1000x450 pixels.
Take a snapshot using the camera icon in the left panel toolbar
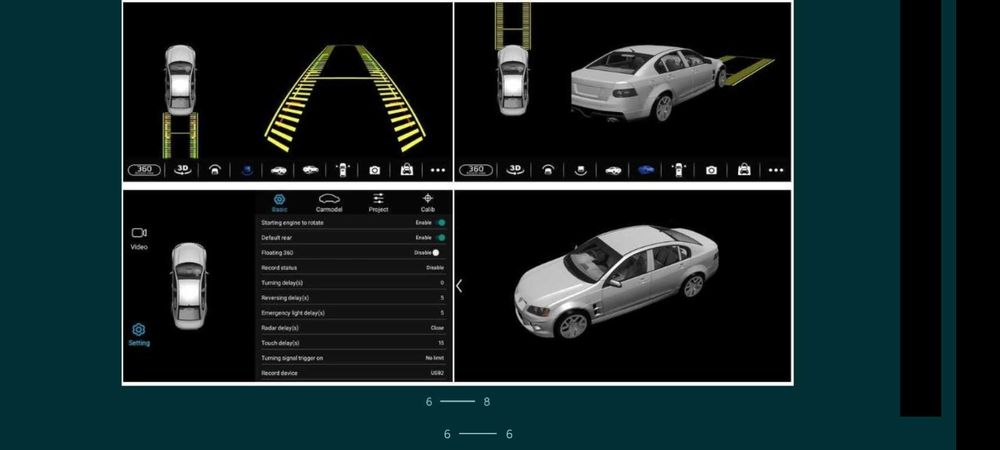[374, 170]
